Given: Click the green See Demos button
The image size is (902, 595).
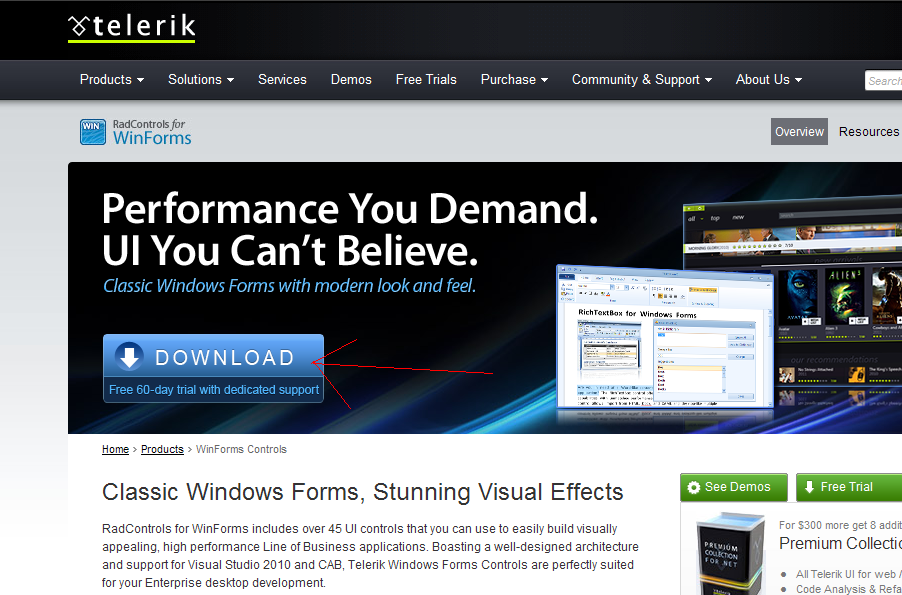Looking at the screenshot, I should [x=733, y=487].
